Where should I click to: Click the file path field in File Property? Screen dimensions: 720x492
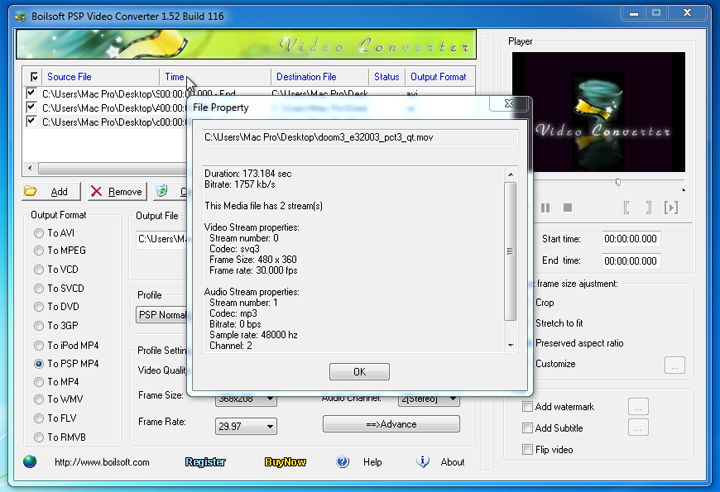point(360,138)
